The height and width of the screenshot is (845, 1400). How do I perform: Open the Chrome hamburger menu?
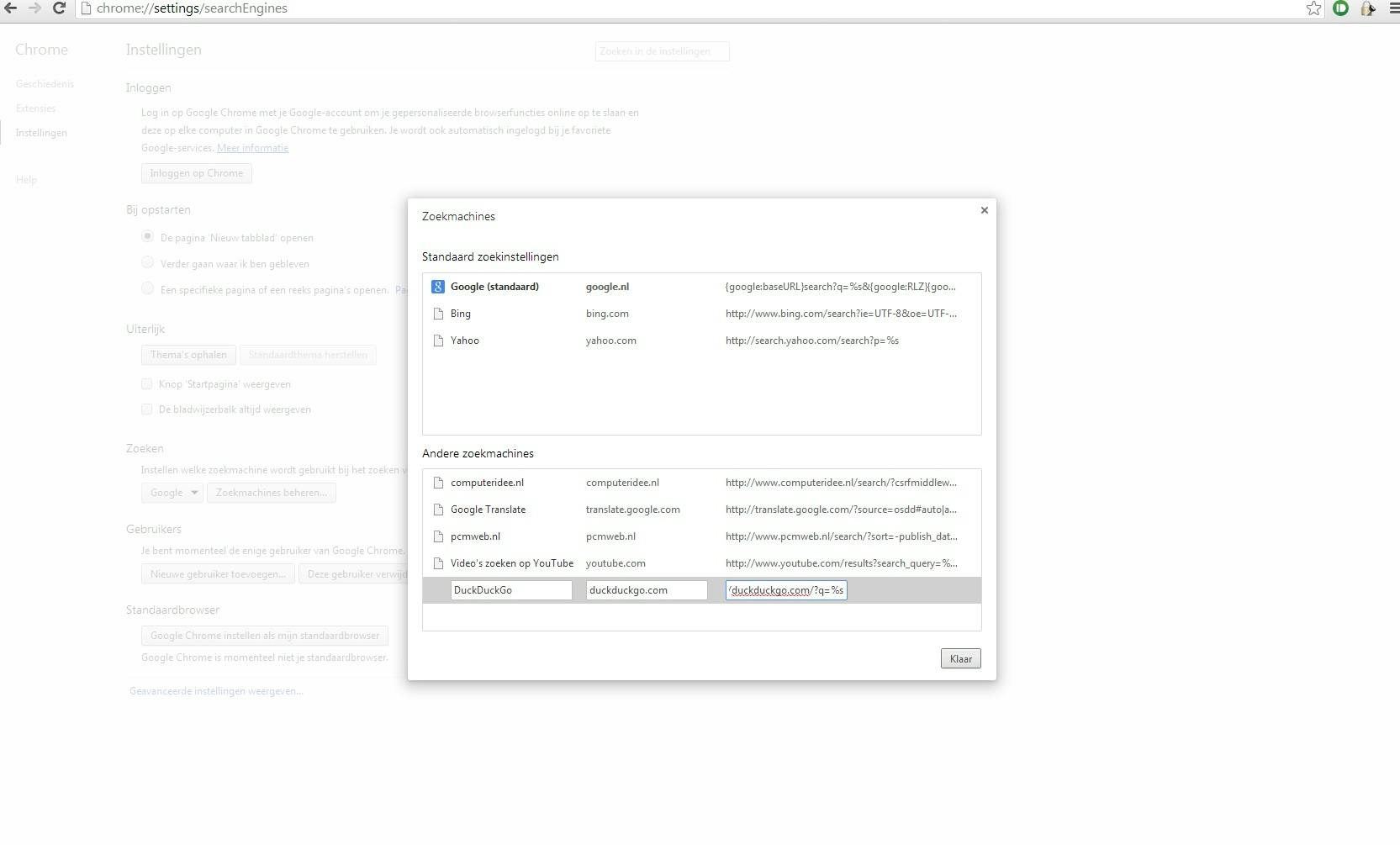pos(1394,8)
